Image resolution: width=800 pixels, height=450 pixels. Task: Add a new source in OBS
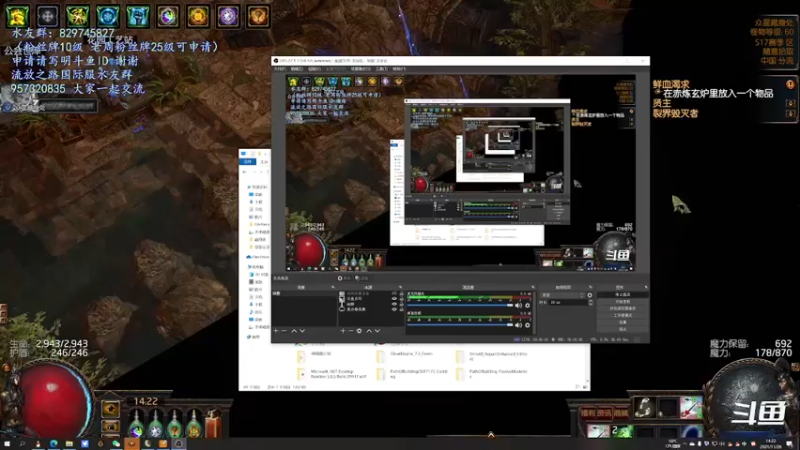coord(342,331)
